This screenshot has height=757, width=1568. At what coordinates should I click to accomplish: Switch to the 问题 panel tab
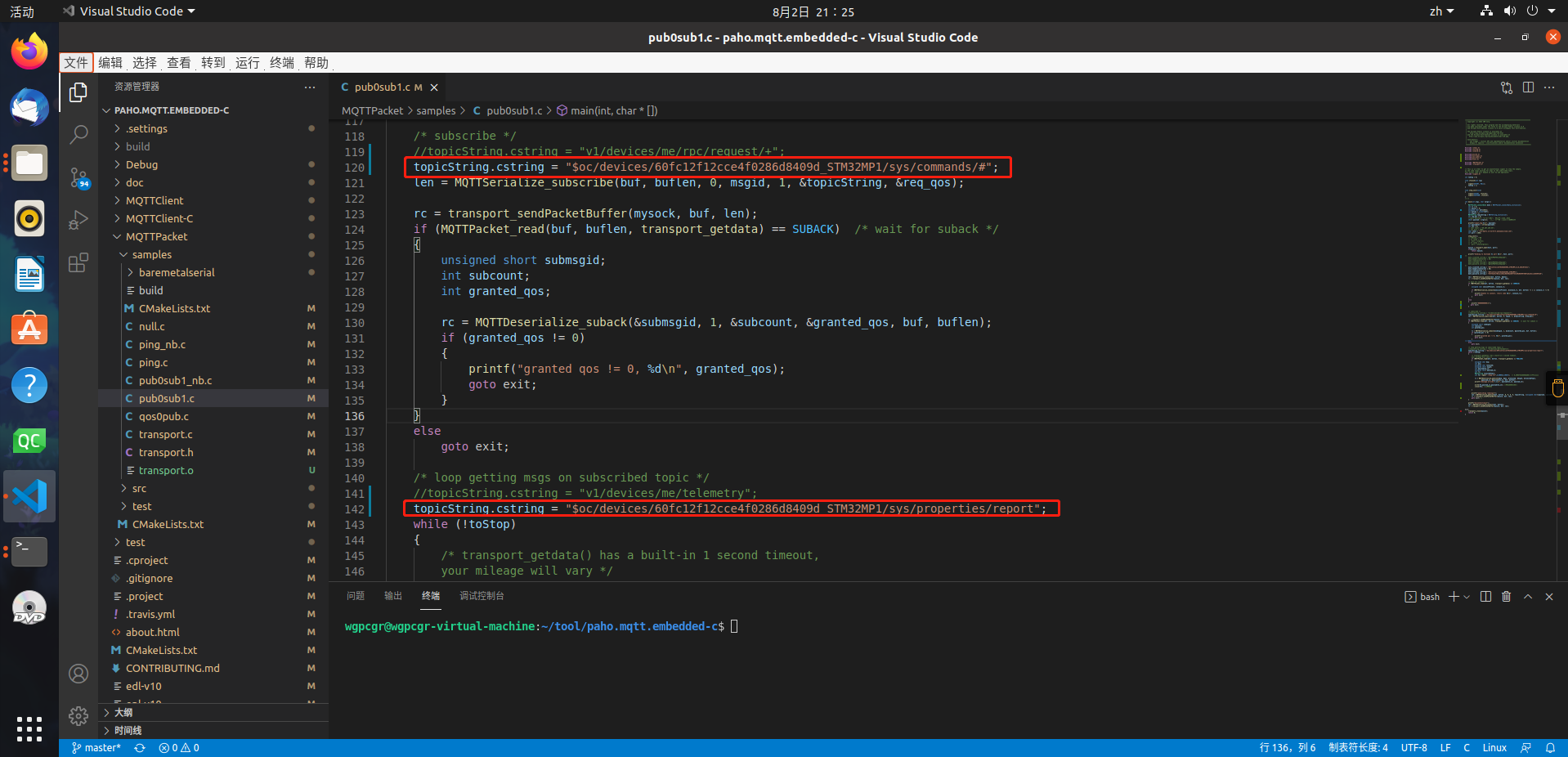(x=356, y=596)
